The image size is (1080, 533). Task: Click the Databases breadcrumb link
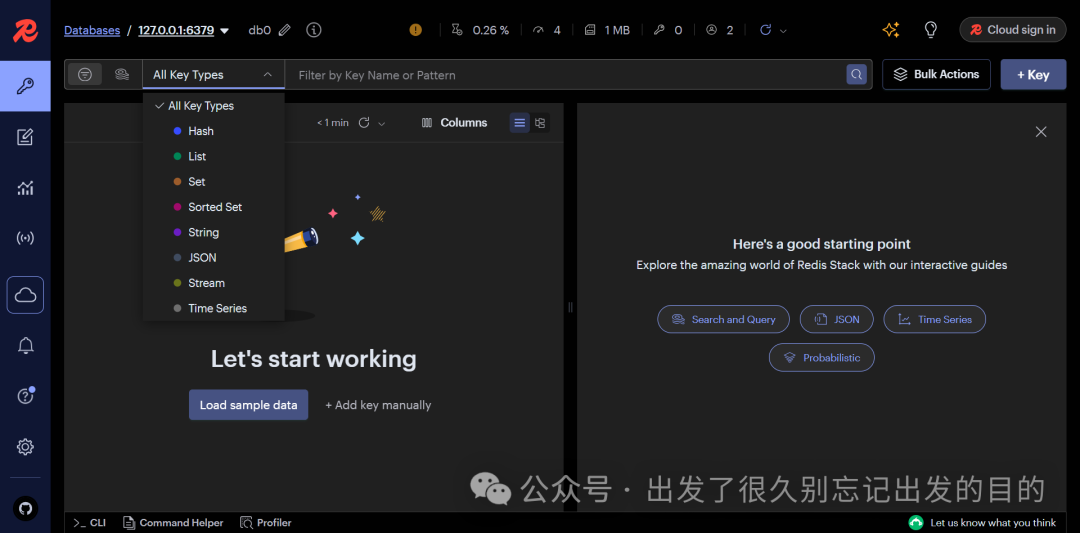point(92,30)
